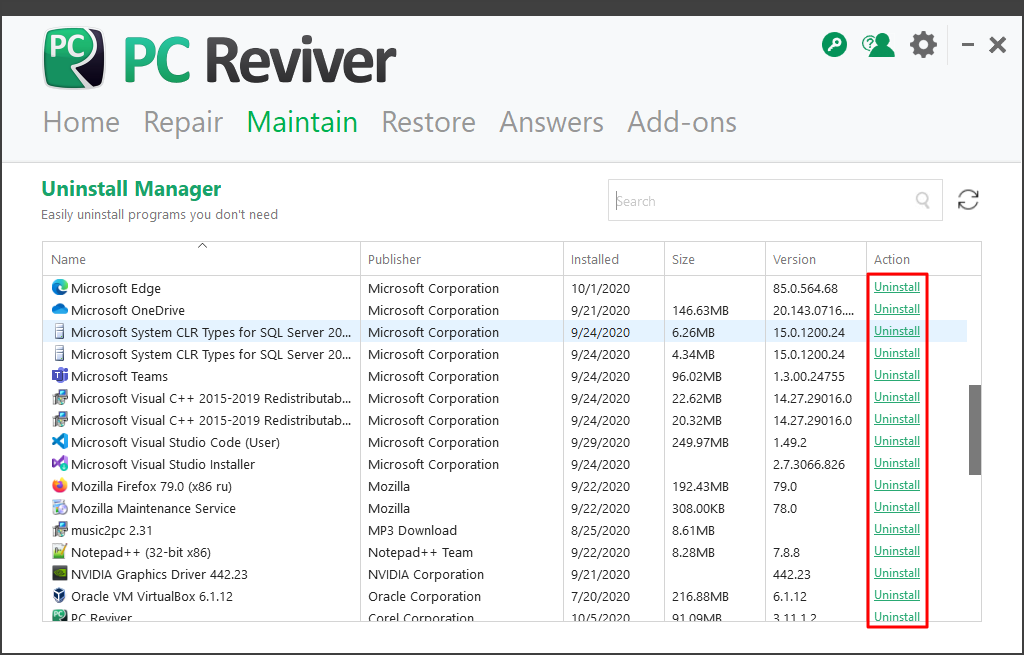Click into the Search input field
Image resolution: width=1024 pixels, height=655 pixels.
[760, 201]
